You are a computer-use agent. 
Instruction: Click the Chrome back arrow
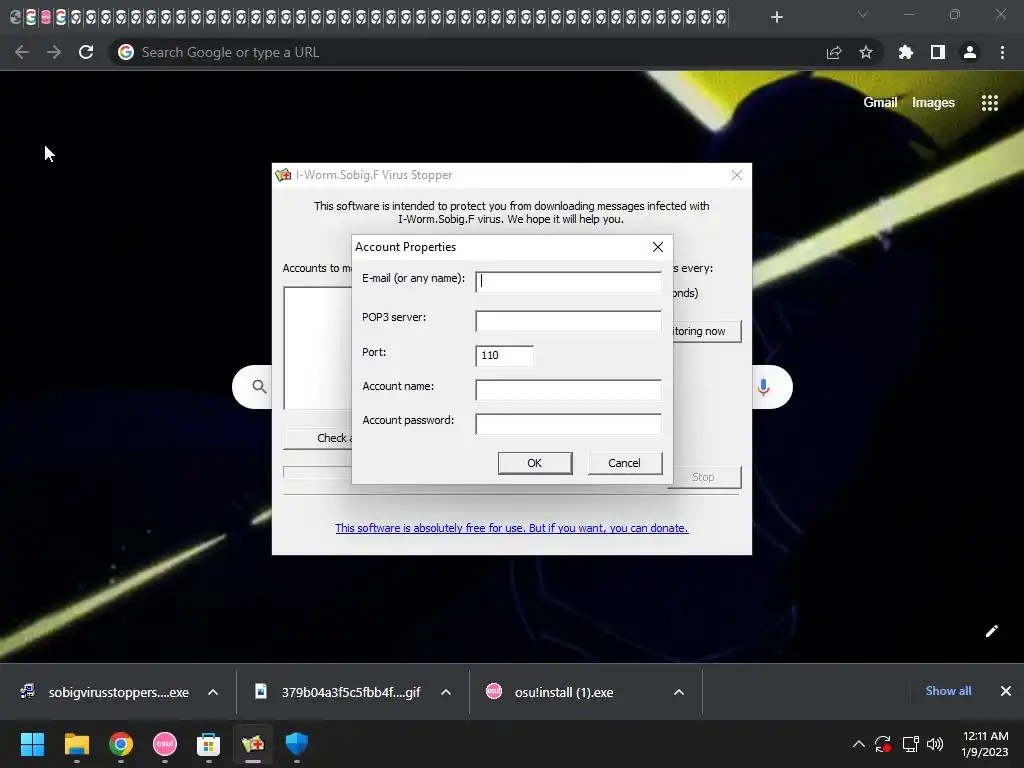coord(22,52)
